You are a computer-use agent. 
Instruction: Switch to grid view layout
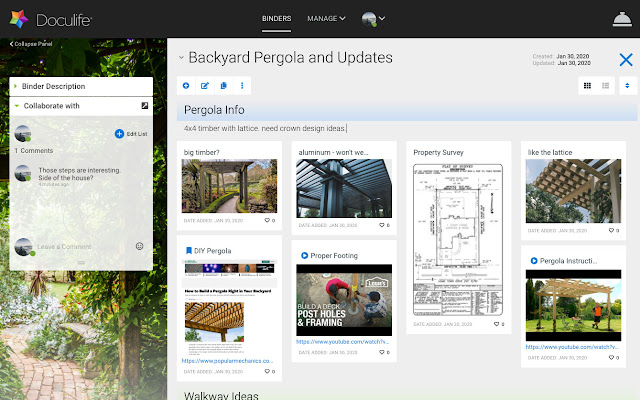[x=586, y=86]
